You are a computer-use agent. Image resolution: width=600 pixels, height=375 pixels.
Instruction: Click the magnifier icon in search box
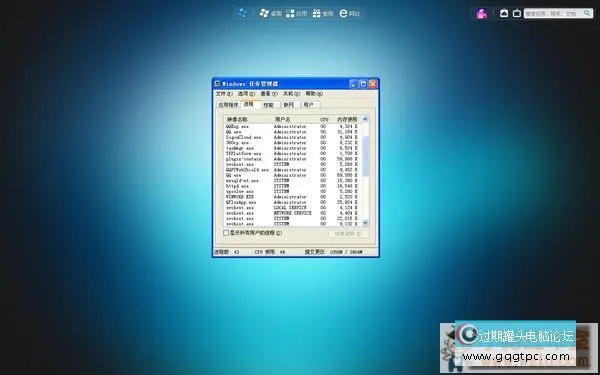587,13
